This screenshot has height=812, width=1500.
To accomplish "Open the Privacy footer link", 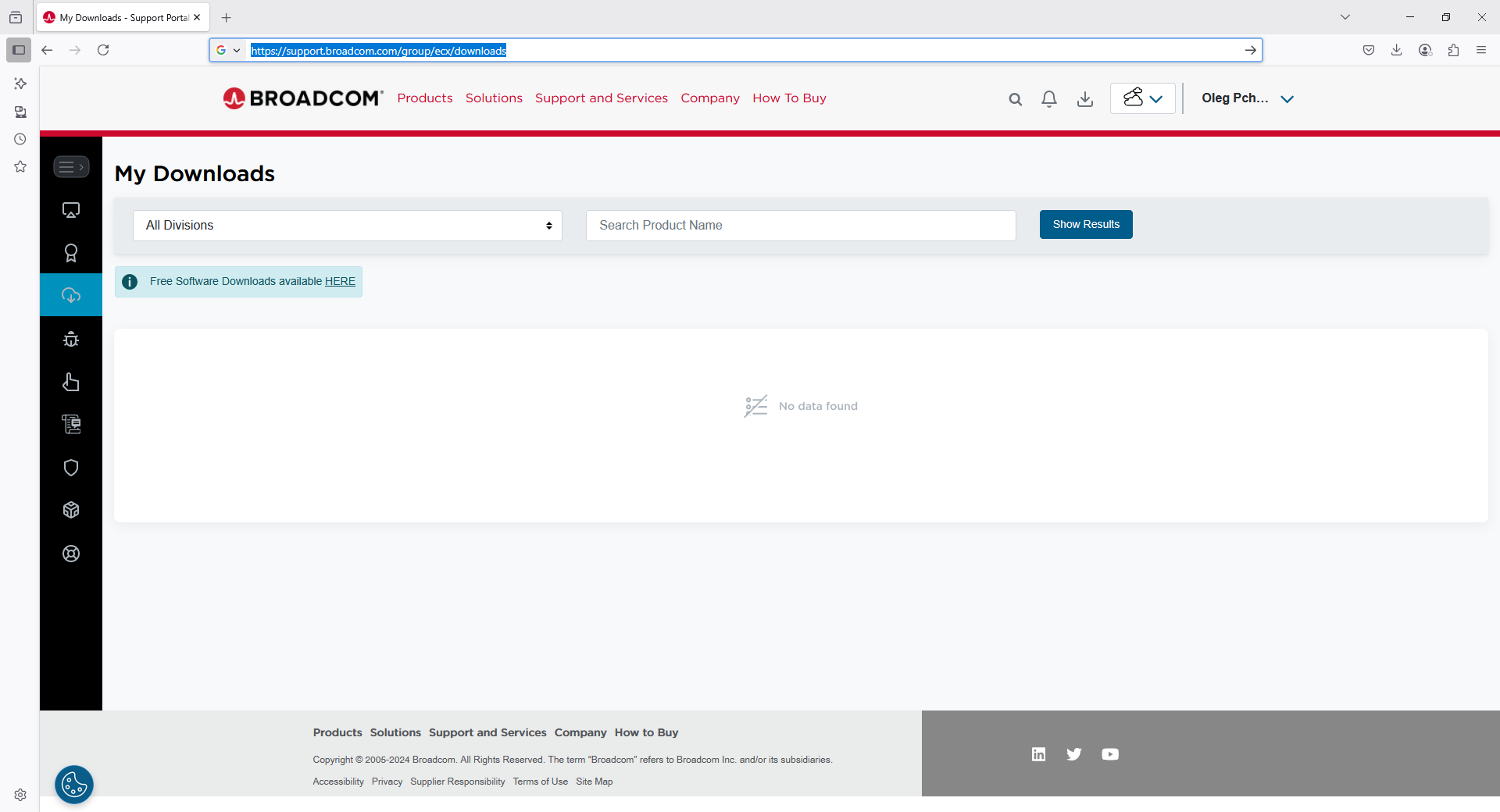I will 387,782.
